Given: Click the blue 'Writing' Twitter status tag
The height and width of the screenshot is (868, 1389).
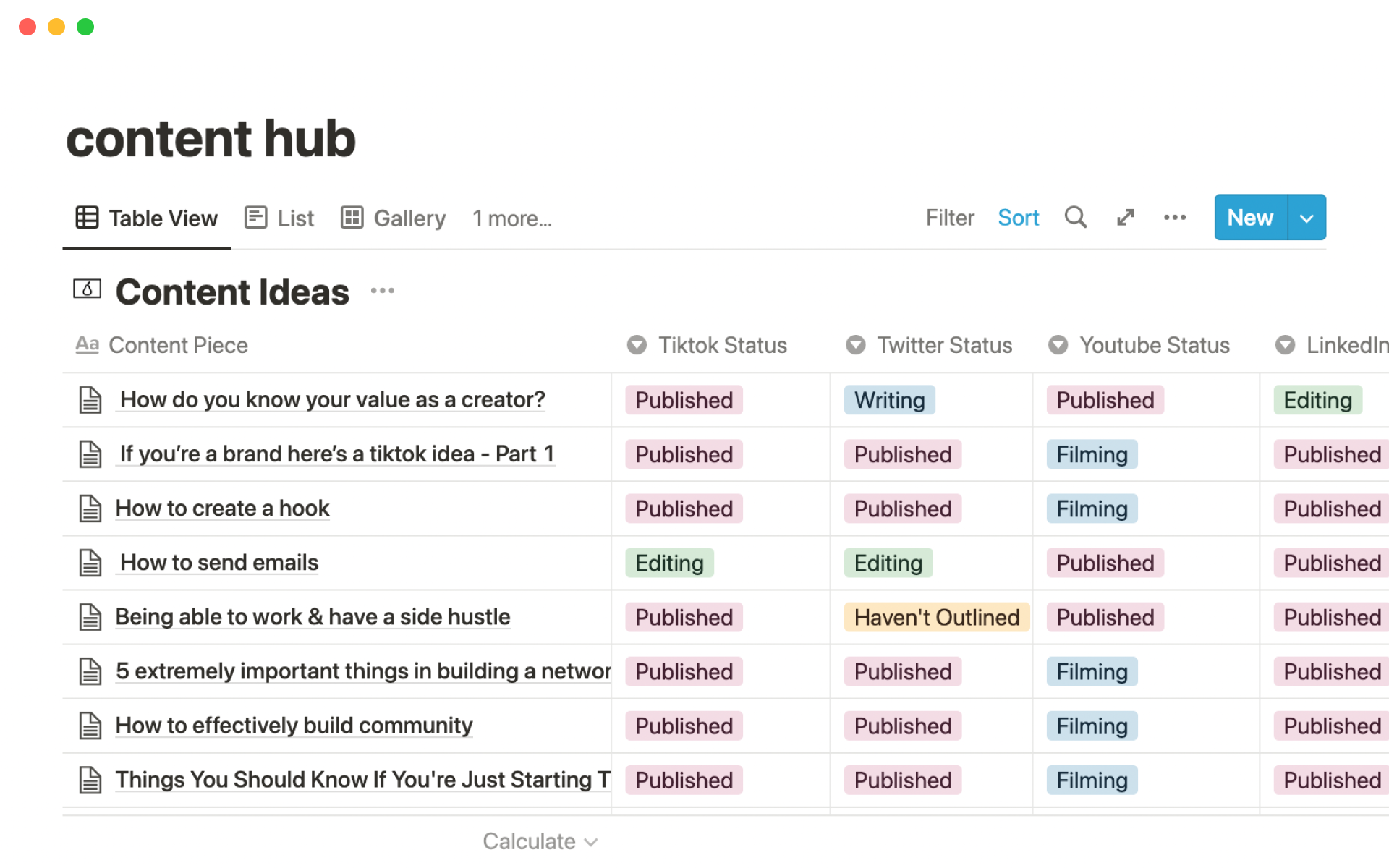Looking at the screenshot, I should [889, 400].
